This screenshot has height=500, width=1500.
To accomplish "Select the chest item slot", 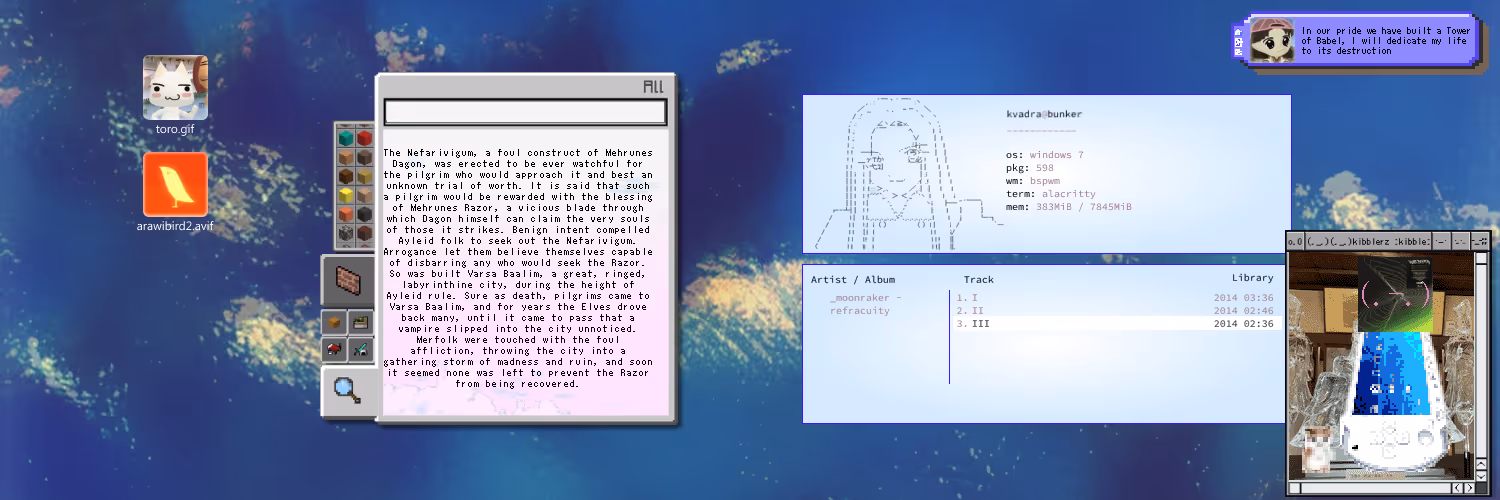I will (335, 322).
